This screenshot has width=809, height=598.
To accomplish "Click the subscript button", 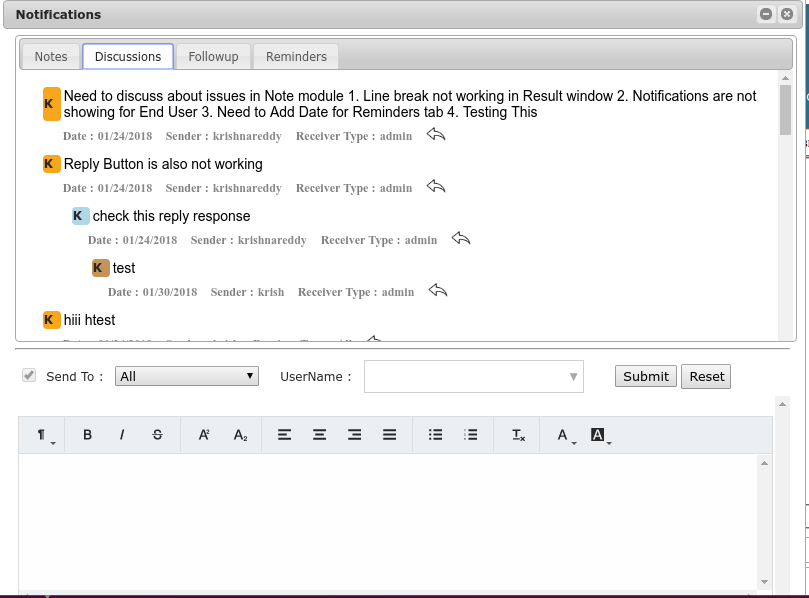I will click(240, 435).
